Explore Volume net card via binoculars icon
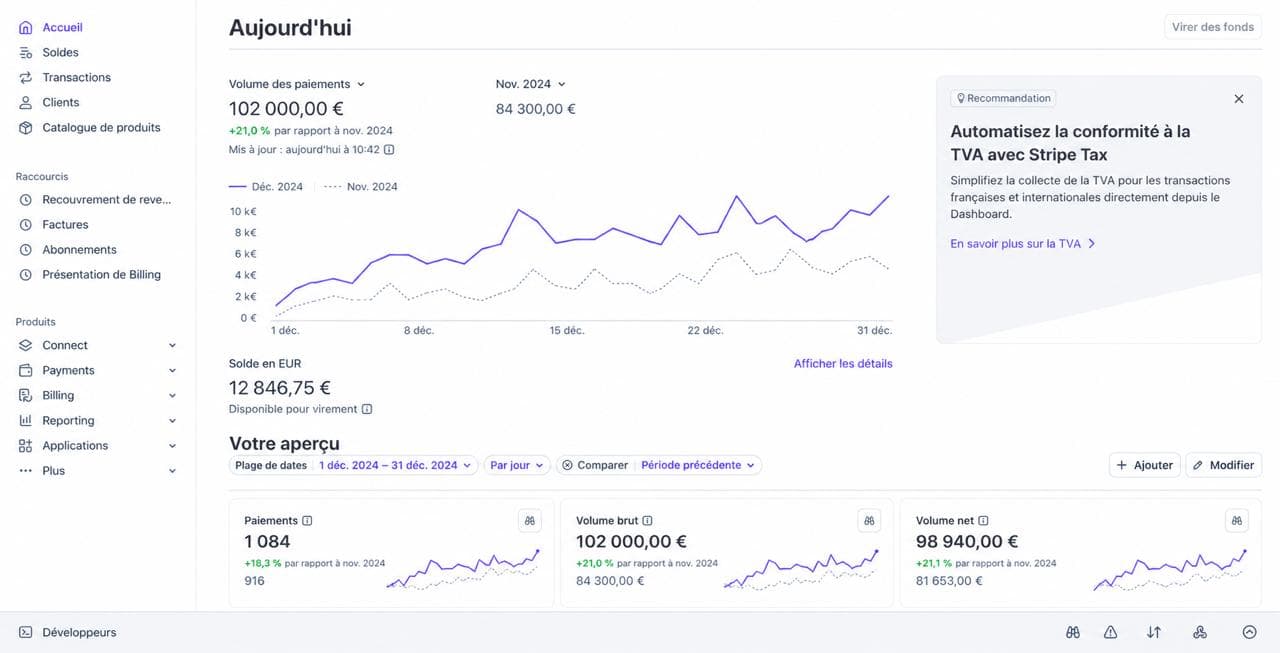The height and width of the screenshot is (653, 1280). [x=1237, y=520]
